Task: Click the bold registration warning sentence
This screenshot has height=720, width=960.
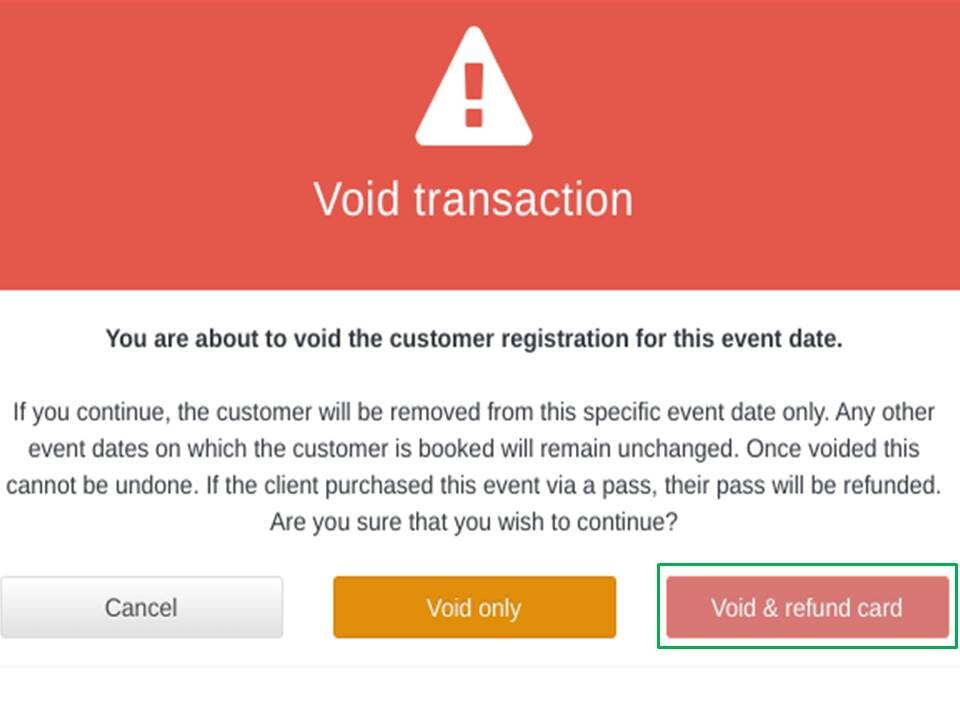Action: pos(474,339)
